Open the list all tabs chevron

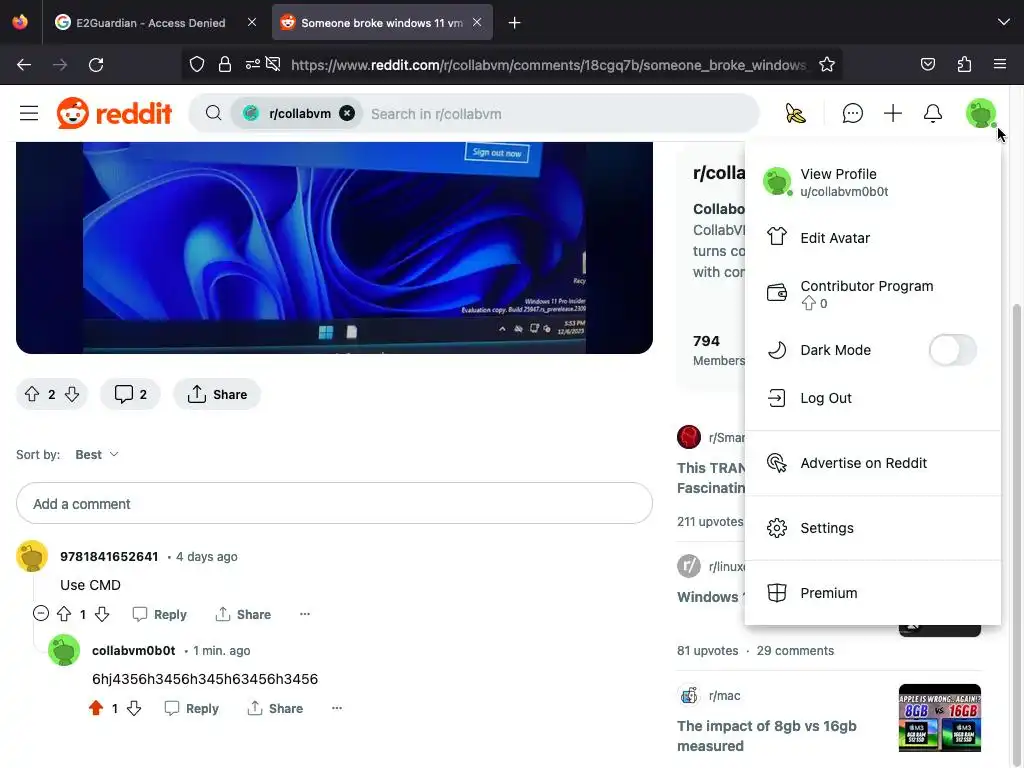point(1003,23)
